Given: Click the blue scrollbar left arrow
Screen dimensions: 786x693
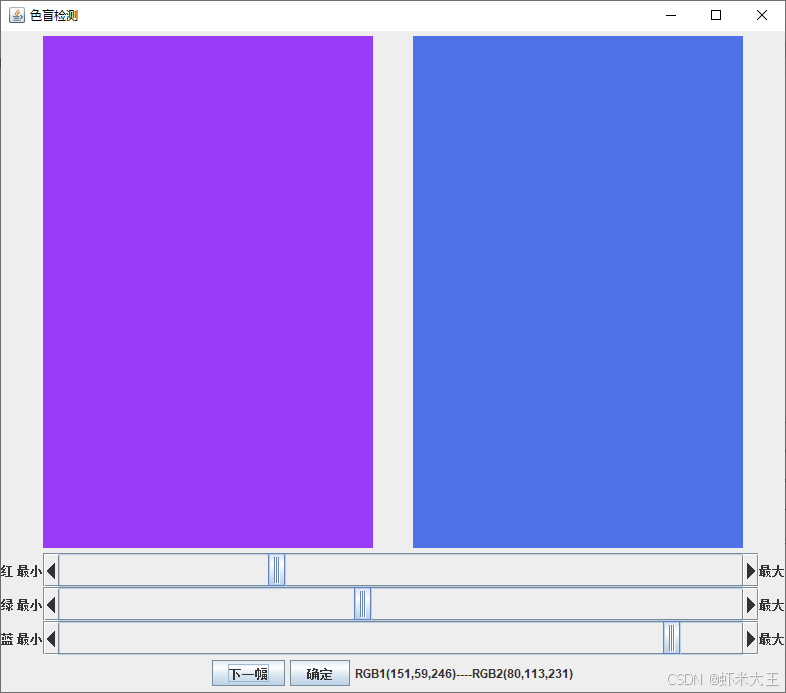Looking at the screenshot, I should pyautogui.click(x=51, y=638).
